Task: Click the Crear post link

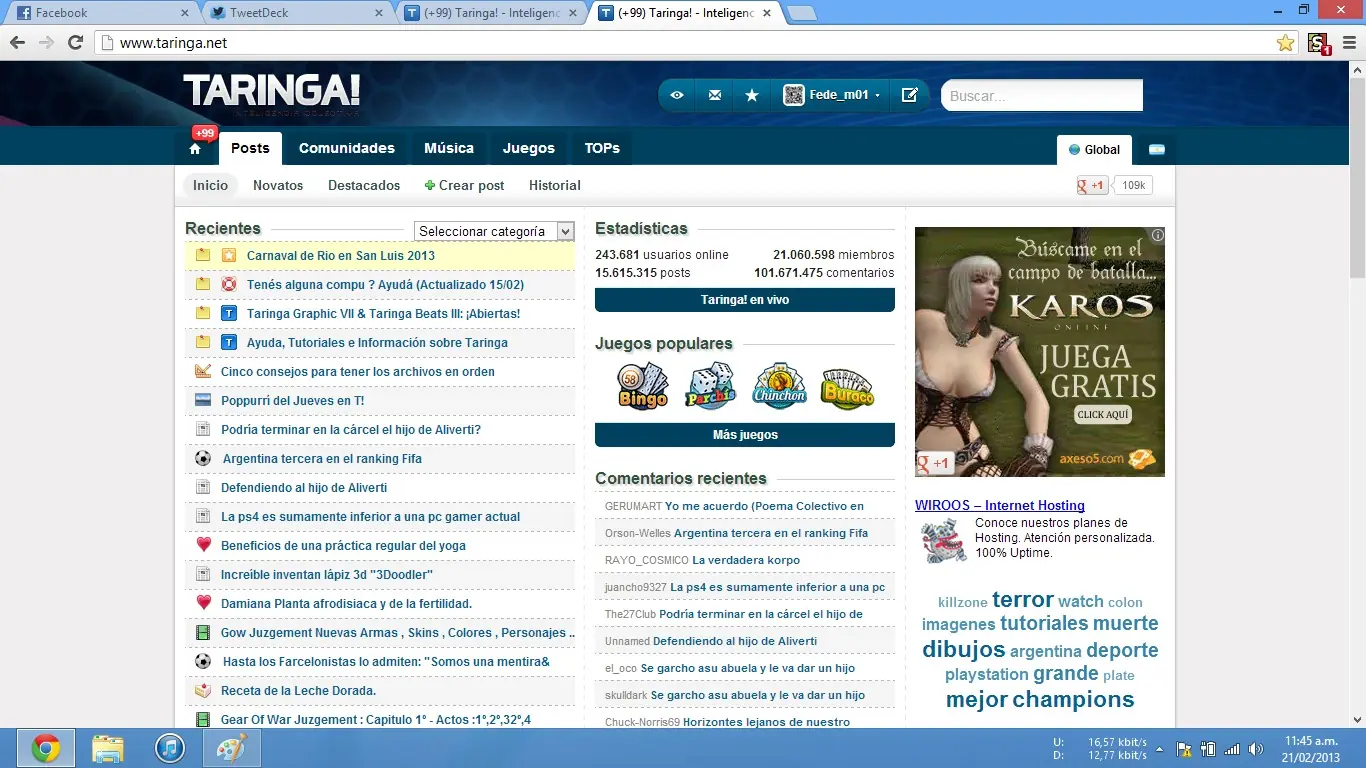Action: [x=464, y=185]
